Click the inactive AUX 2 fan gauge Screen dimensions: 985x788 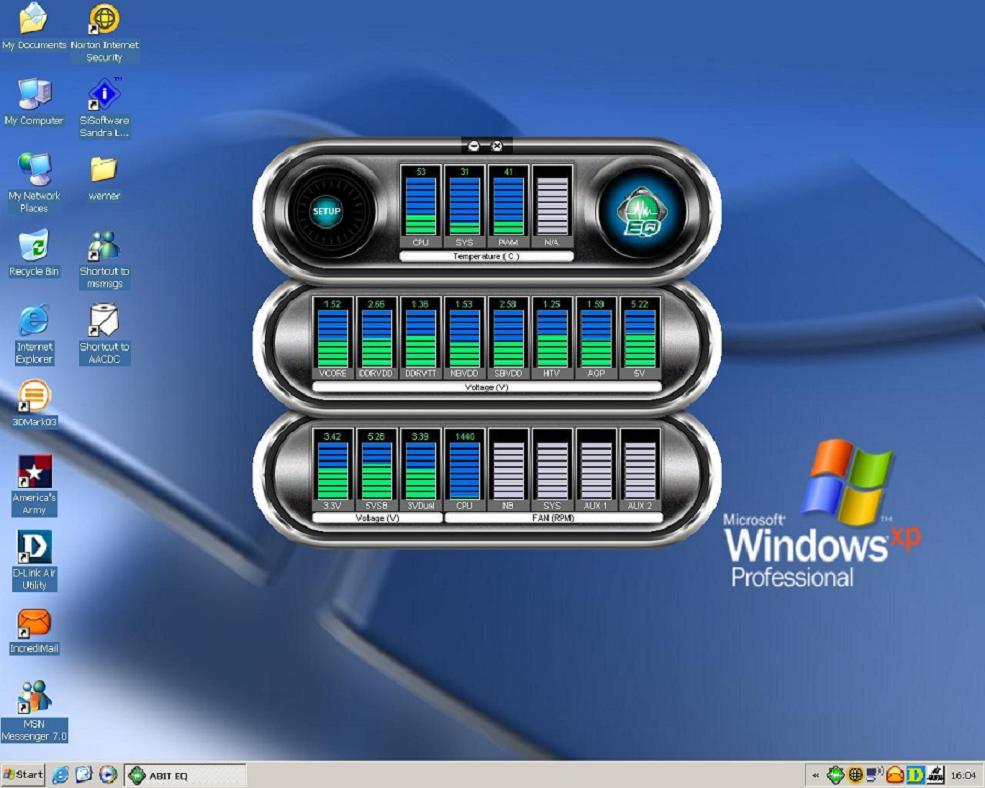(640, 470)
